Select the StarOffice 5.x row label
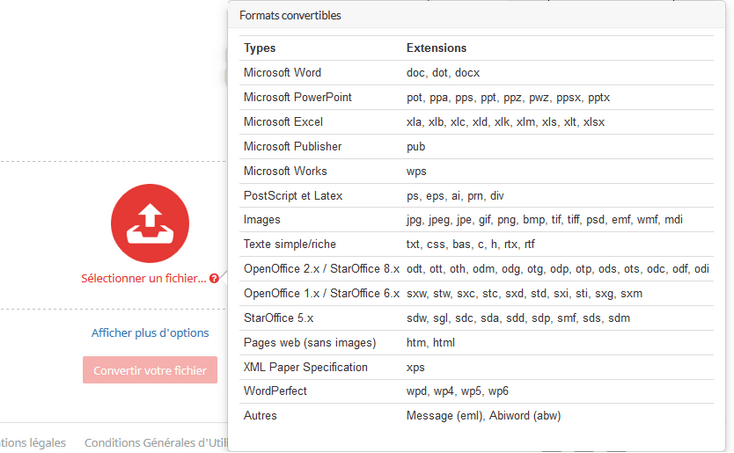Screen dimensions: 734x453 point(279,318)
